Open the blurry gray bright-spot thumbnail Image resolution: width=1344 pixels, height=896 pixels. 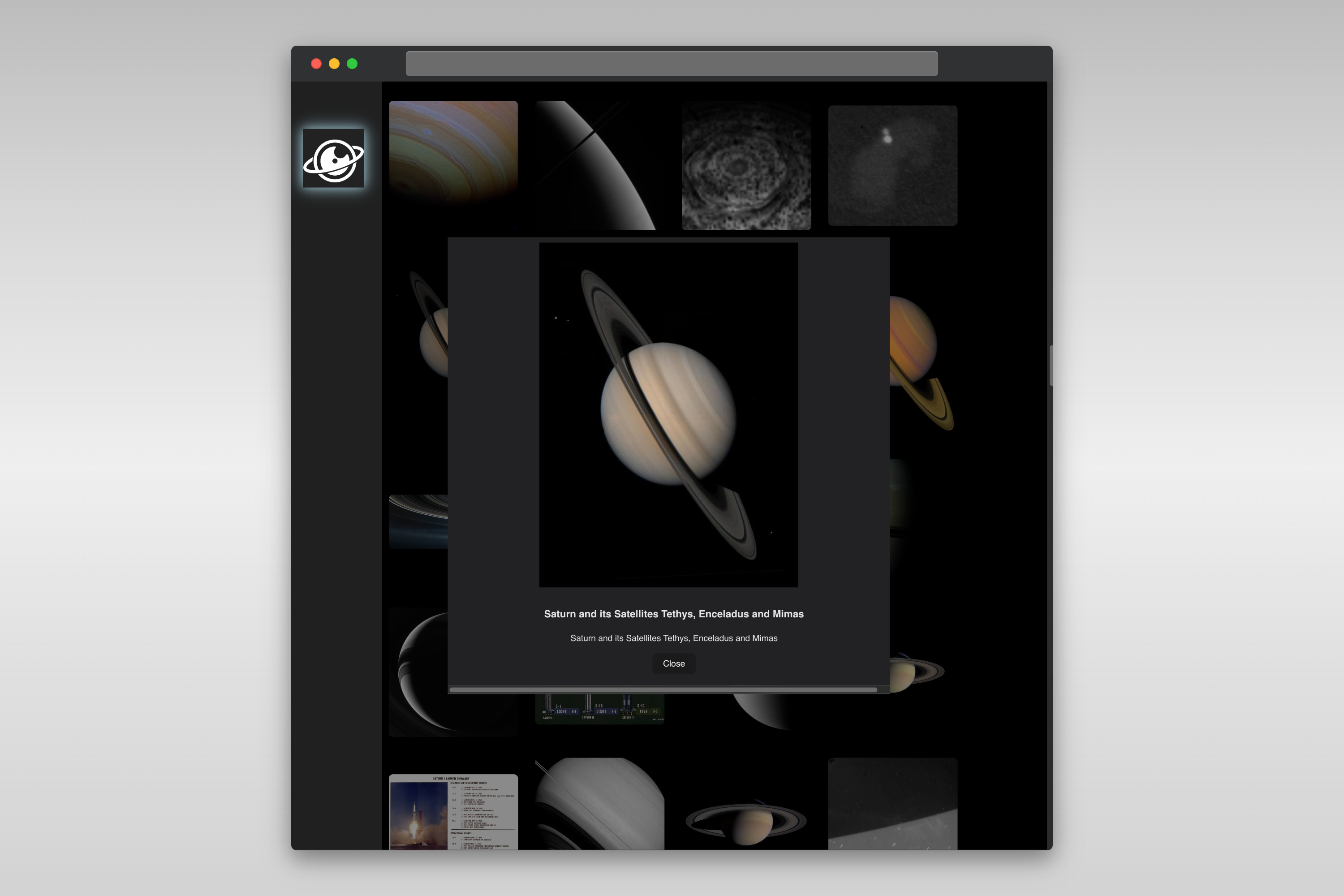pos(892,166)
